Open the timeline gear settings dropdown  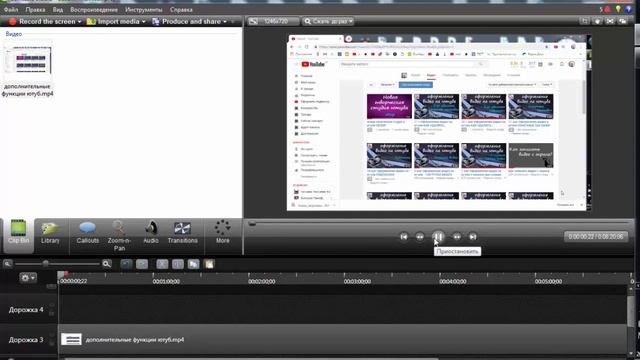[28, 278]
